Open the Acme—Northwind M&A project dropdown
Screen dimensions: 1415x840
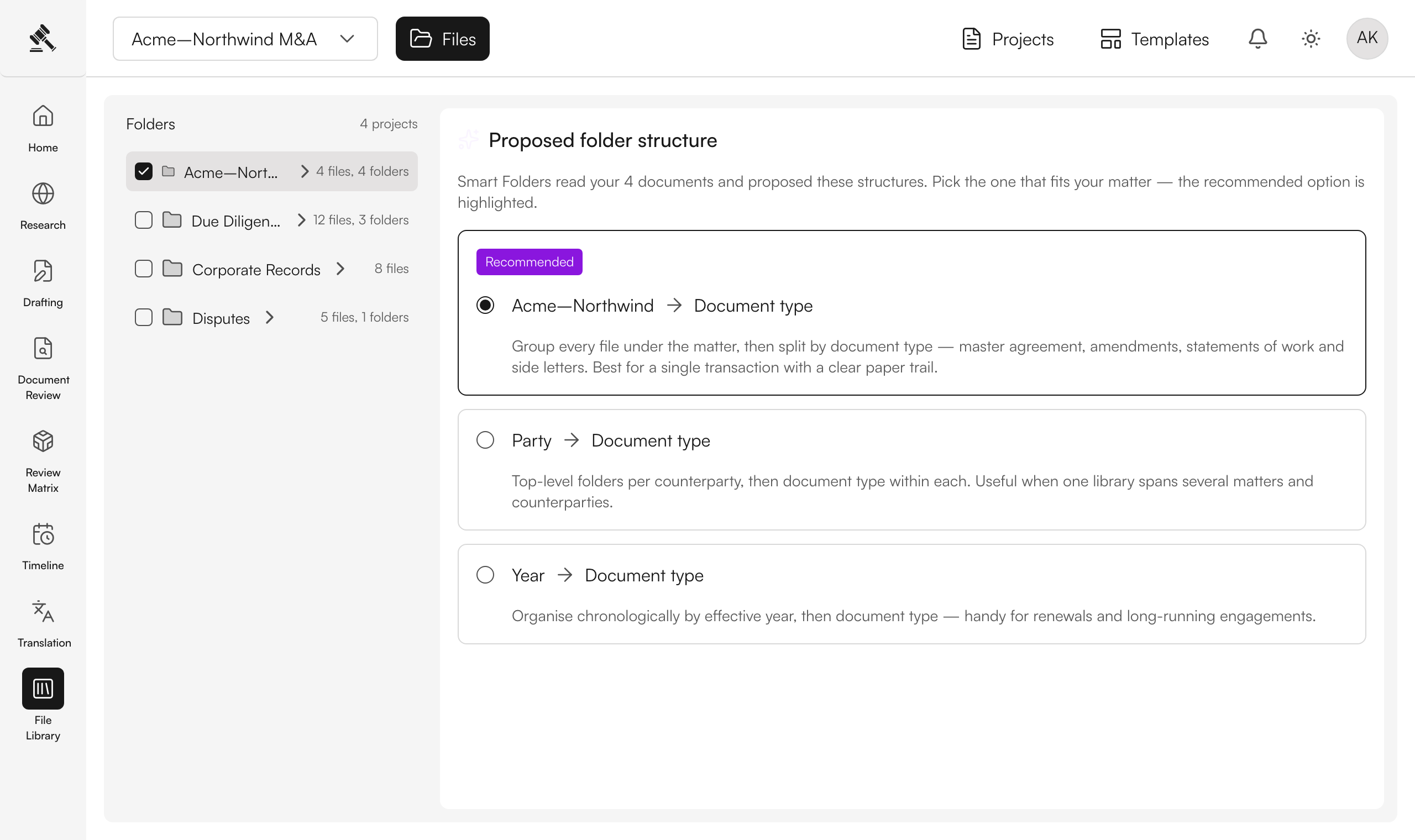(245, 39)
